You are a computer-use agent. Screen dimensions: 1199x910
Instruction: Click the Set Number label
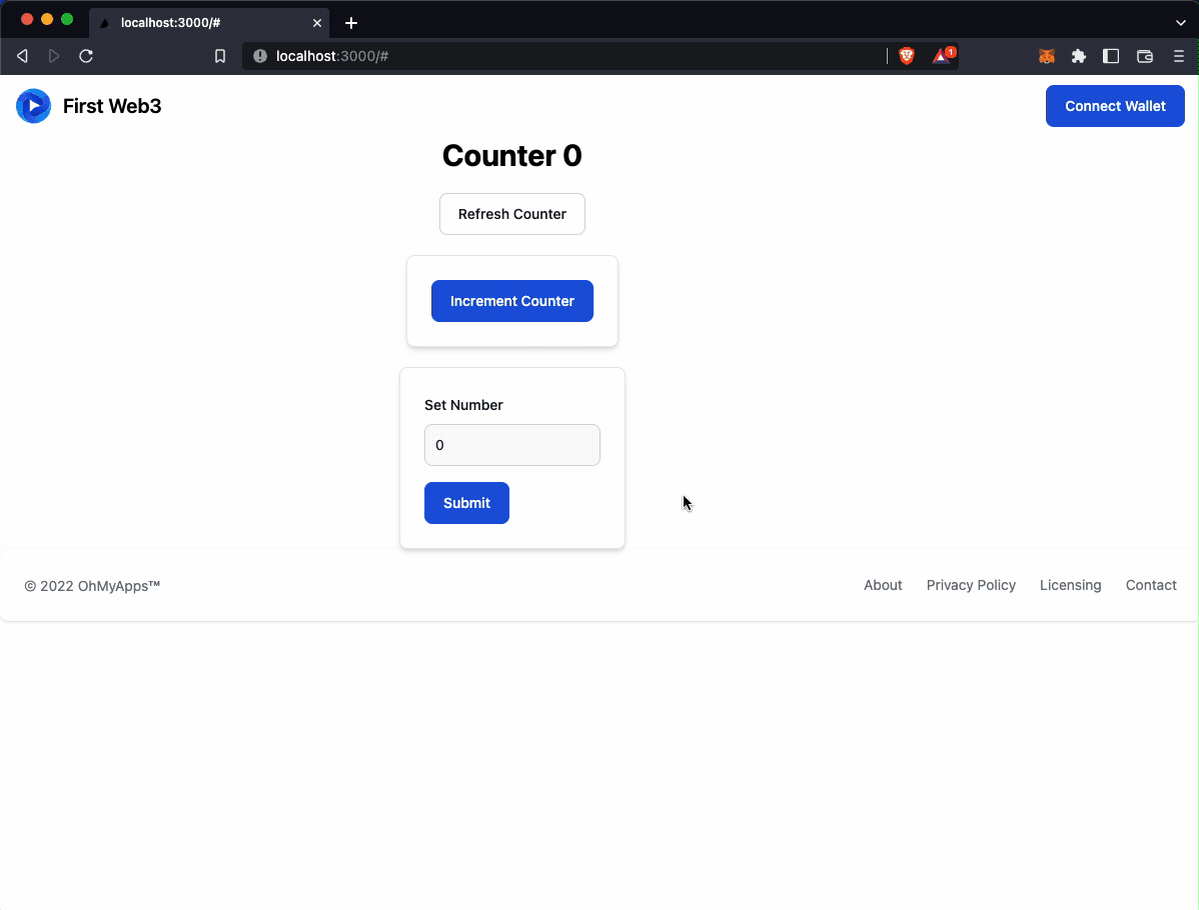(x=463, y=405)
